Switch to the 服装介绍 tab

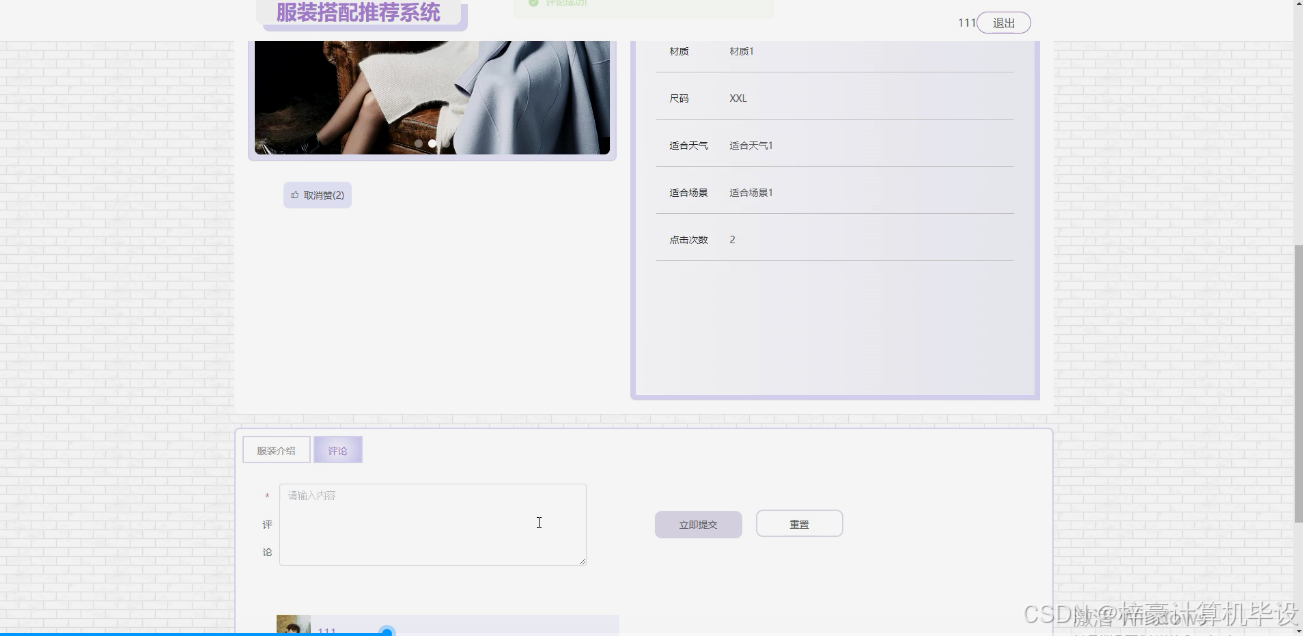tap(276, 450)
